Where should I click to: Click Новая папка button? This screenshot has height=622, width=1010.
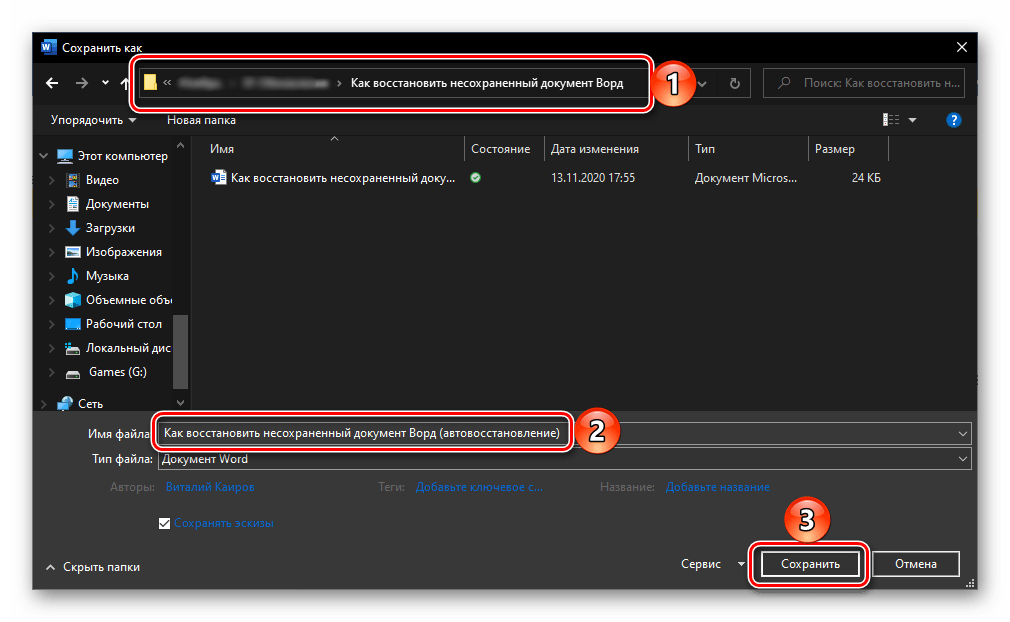click(x=201, y=120)
